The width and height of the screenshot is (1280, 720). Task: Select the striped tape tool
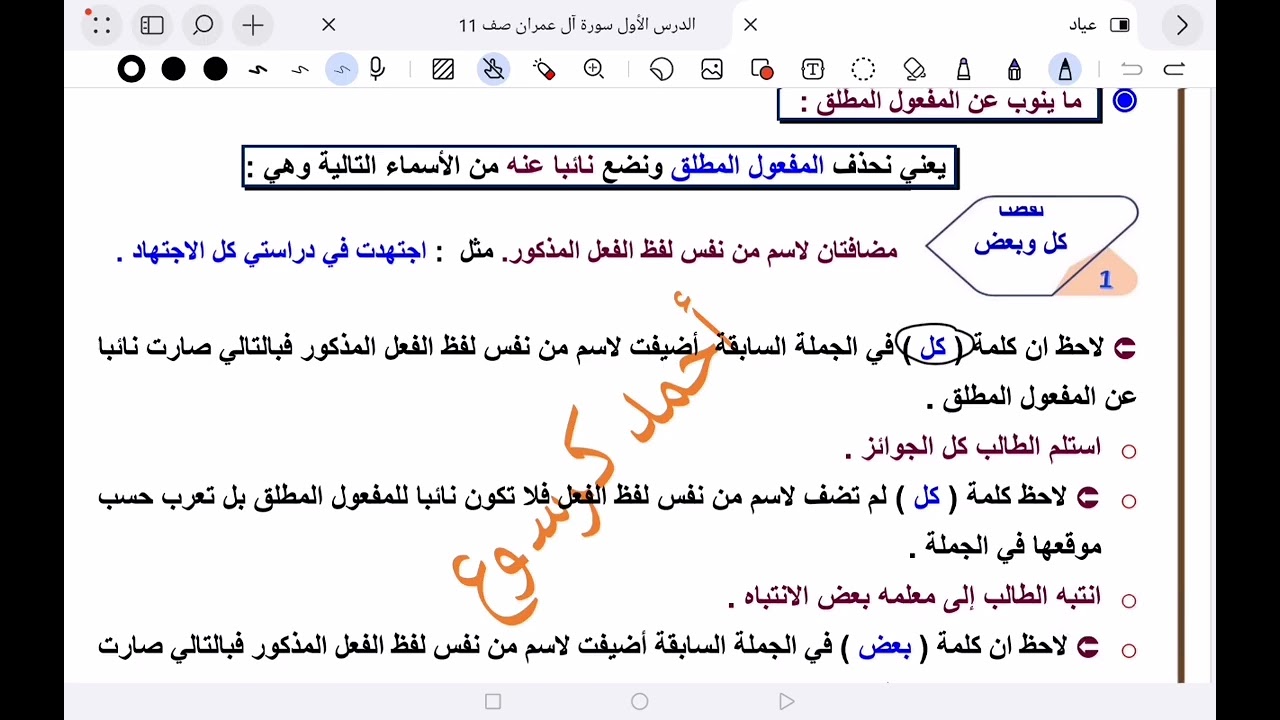coord(443,69)
